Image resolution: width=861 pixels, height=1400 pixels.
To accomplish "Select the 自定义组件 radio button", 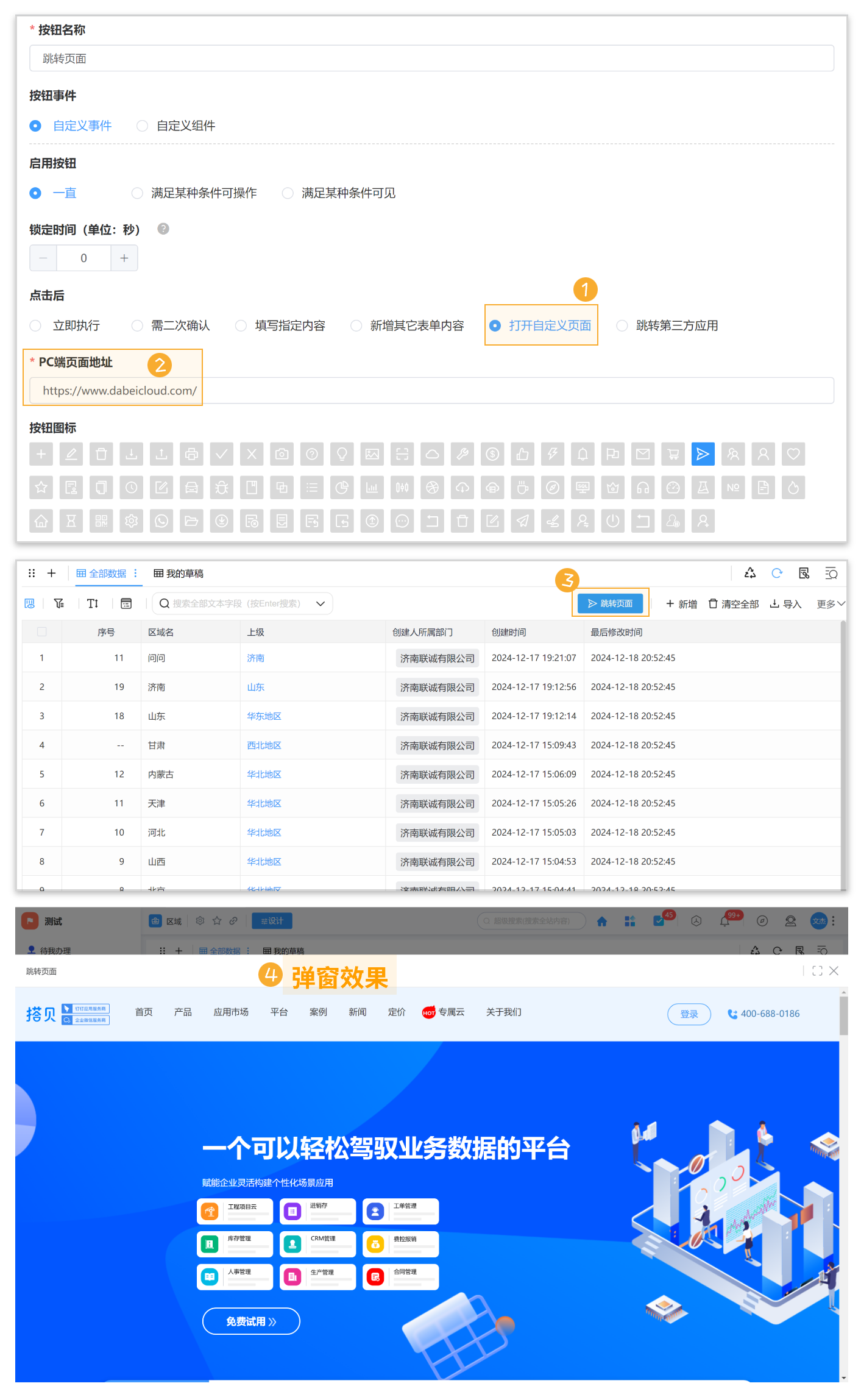I will coord(142,126).
